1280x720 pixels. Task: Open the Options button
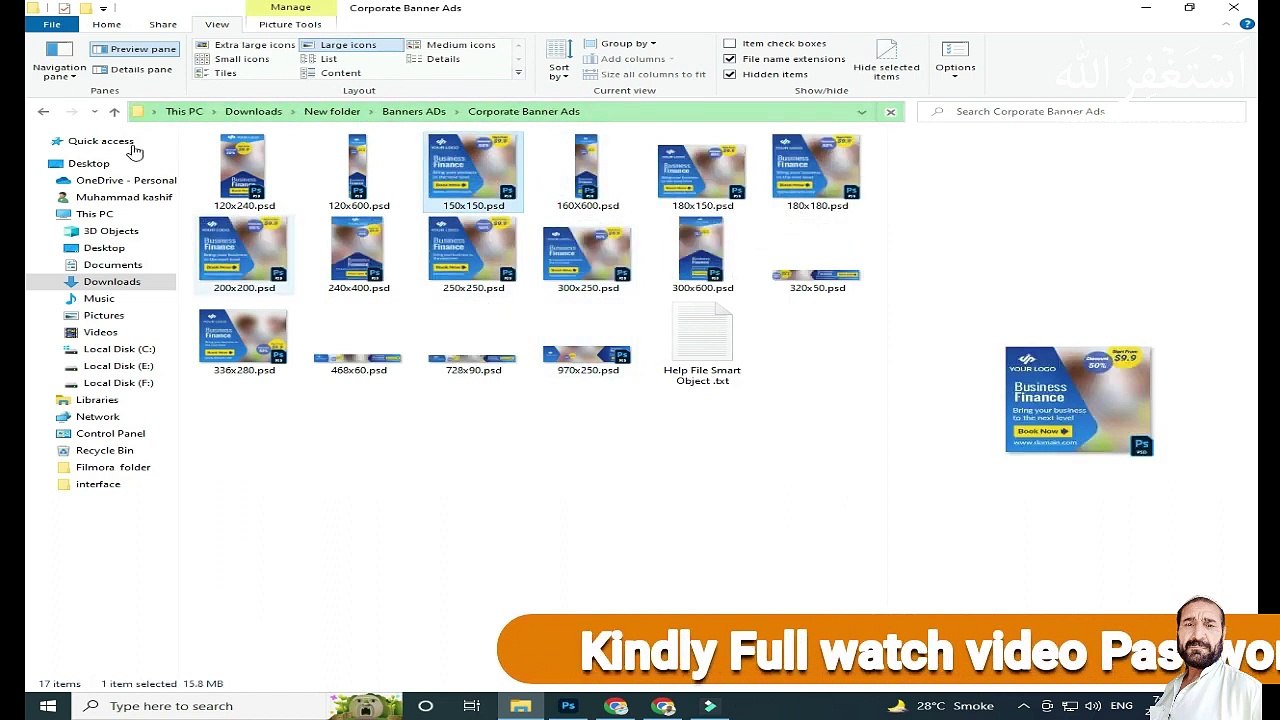[x=955, y=60]
